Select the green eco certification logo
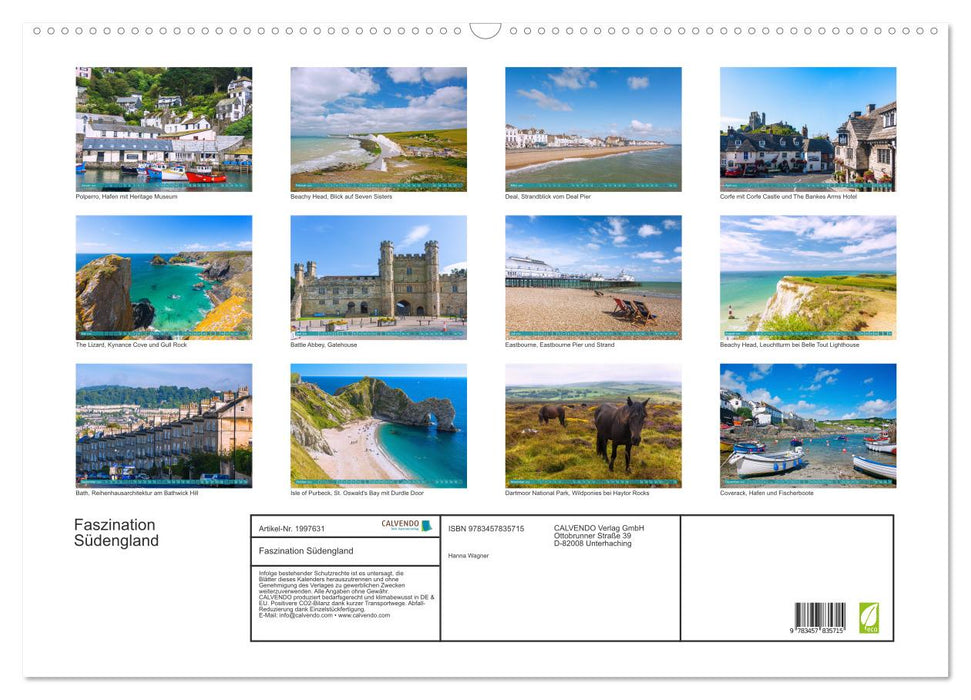 coord(869,616)
